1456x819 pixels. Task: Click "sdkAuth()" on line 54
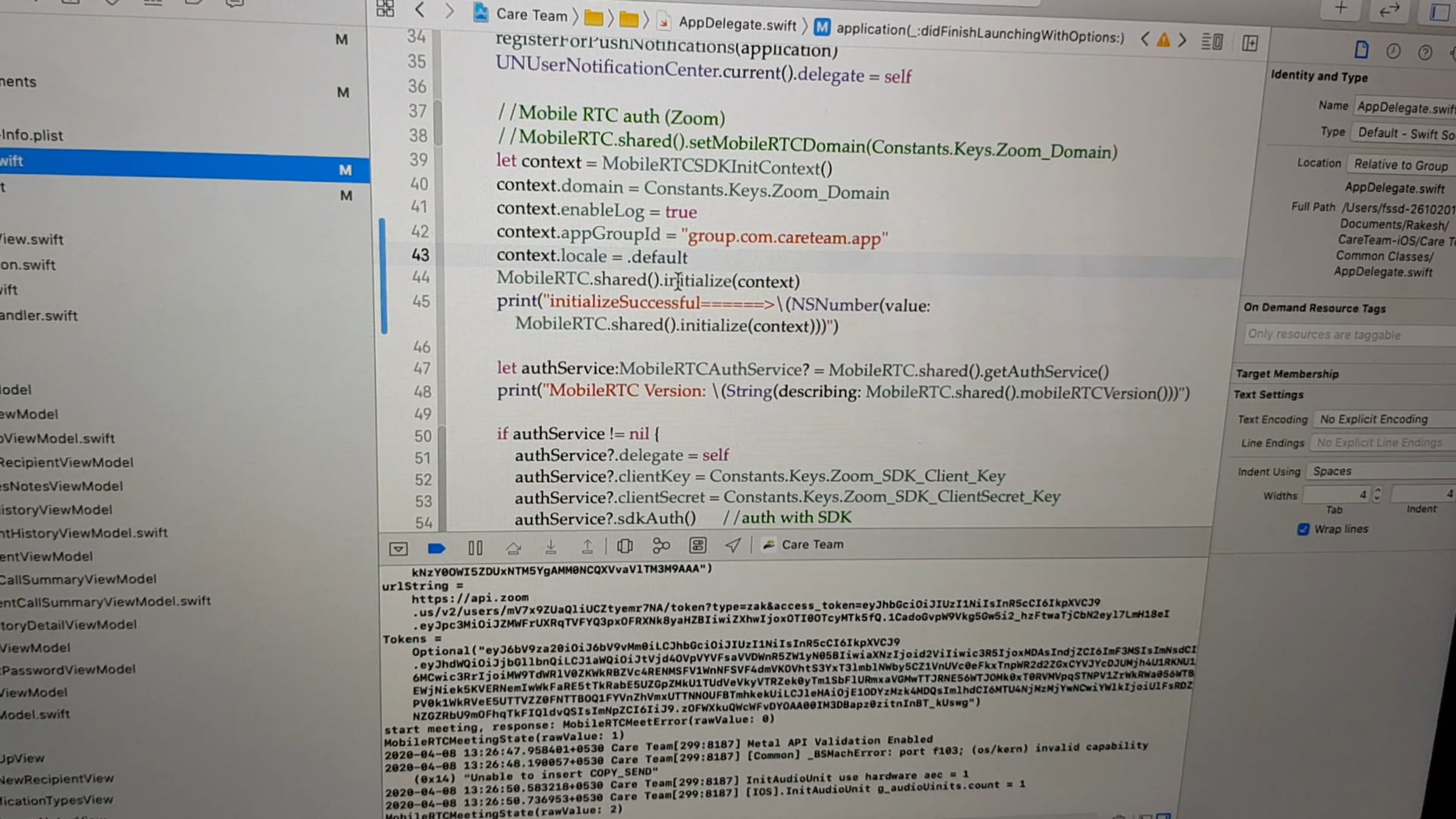656,518
